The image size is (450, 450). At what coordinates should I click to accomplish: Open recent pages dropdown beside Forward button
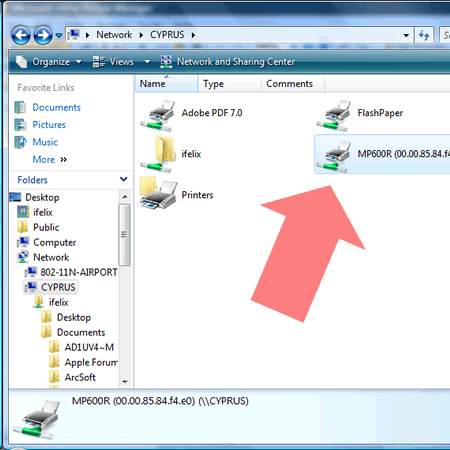click(x=59, y=35)
